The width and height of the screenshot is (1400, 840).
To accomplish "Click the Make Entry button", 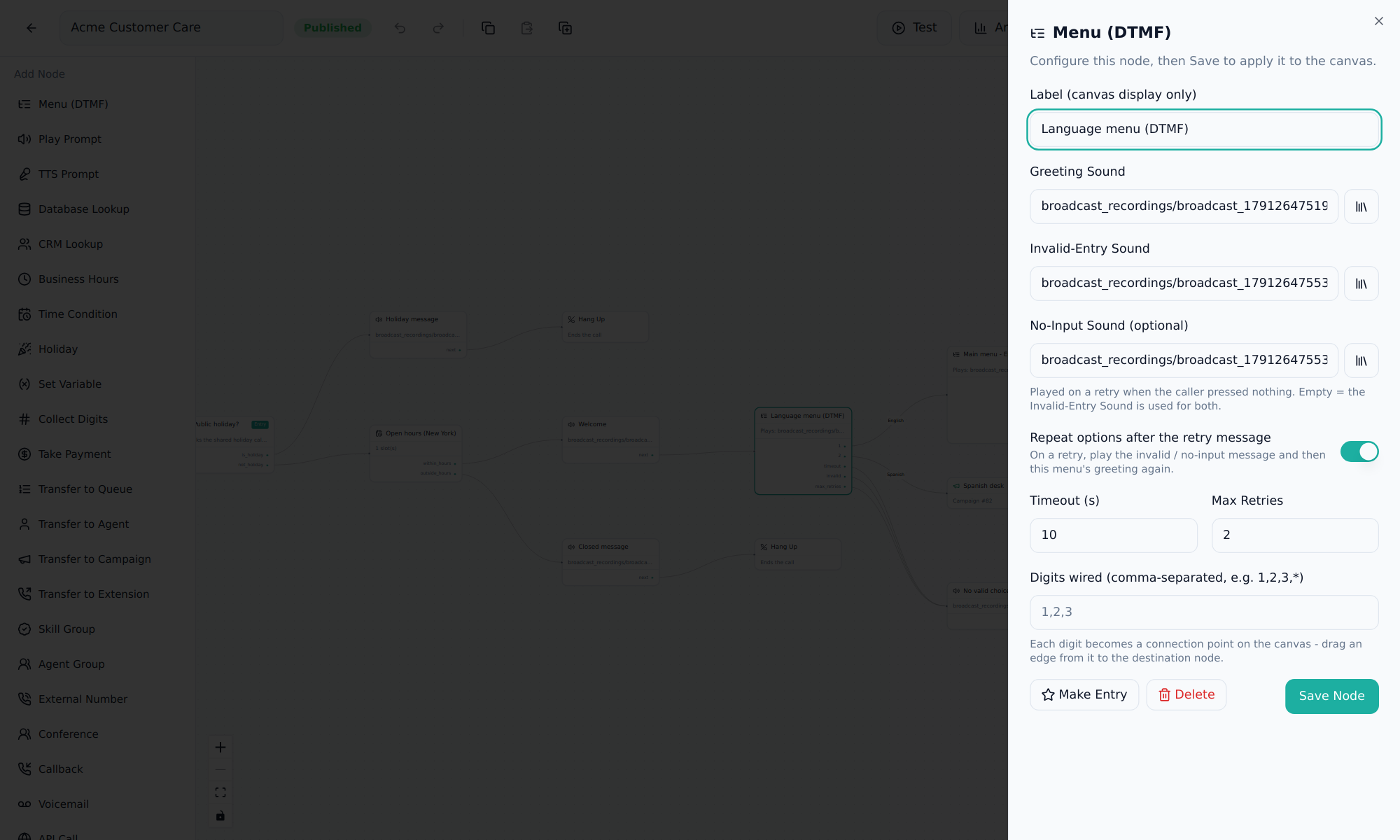I will (1084, 694).
